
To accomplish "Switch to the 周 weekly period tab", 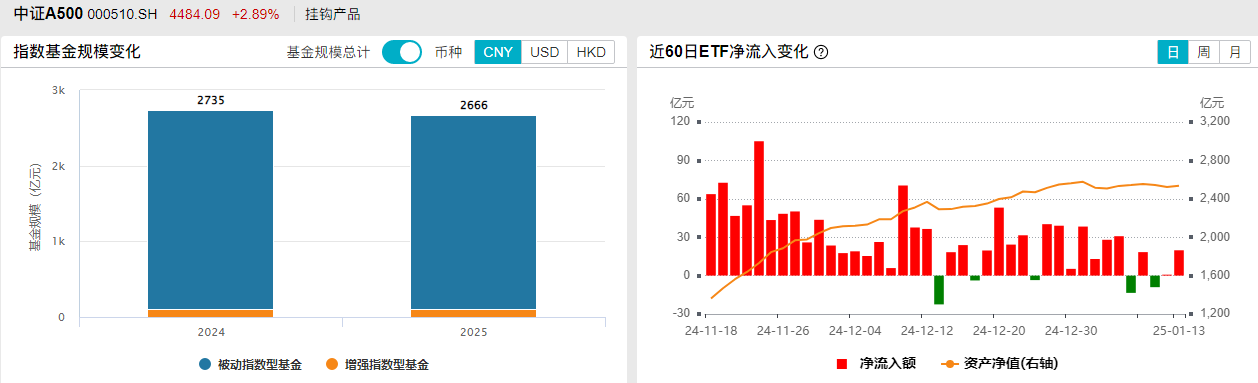I will [x=1204, y=52].
